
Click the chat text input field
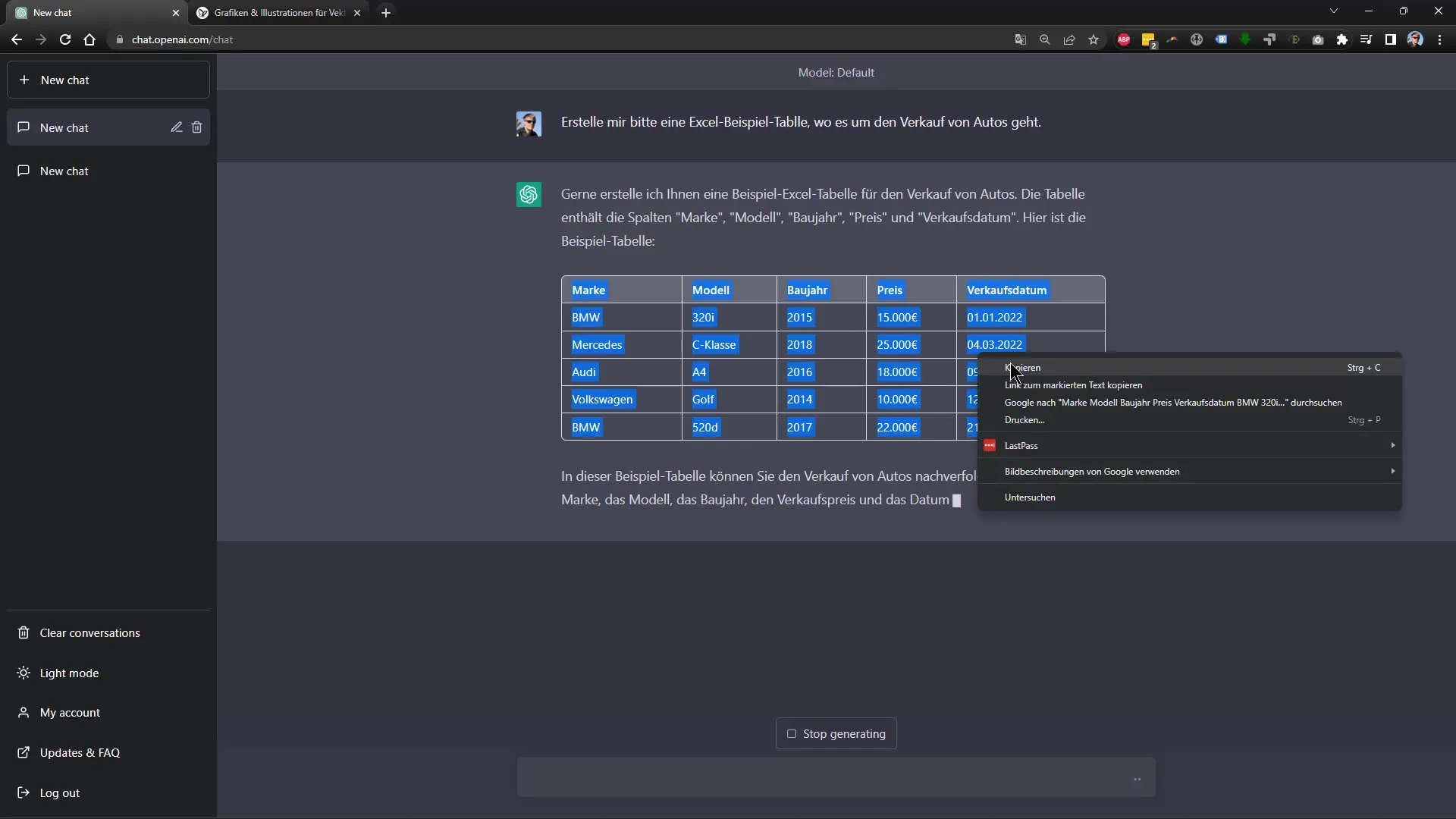click(x=837, y=777)
